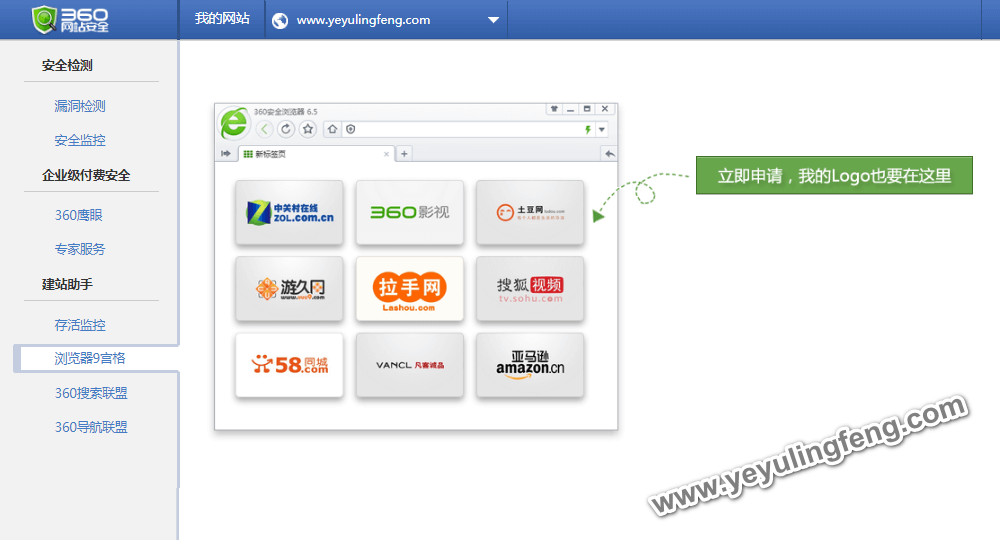Click the 安全检测 section heading
Screen dimensions: 1000x540
pyautogui.click(x=67, y=65)
